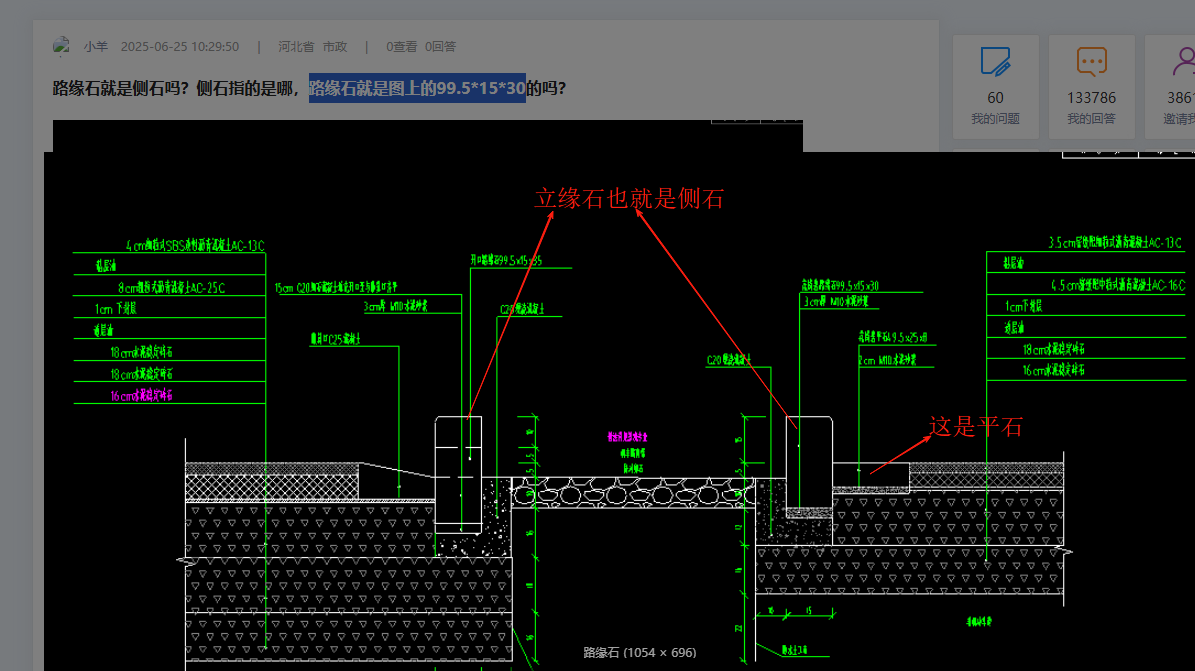Click the red annotation 立缘石也就是侧石
The height and width of the screenshot is (671, 1195).
[x=630, y=198]
